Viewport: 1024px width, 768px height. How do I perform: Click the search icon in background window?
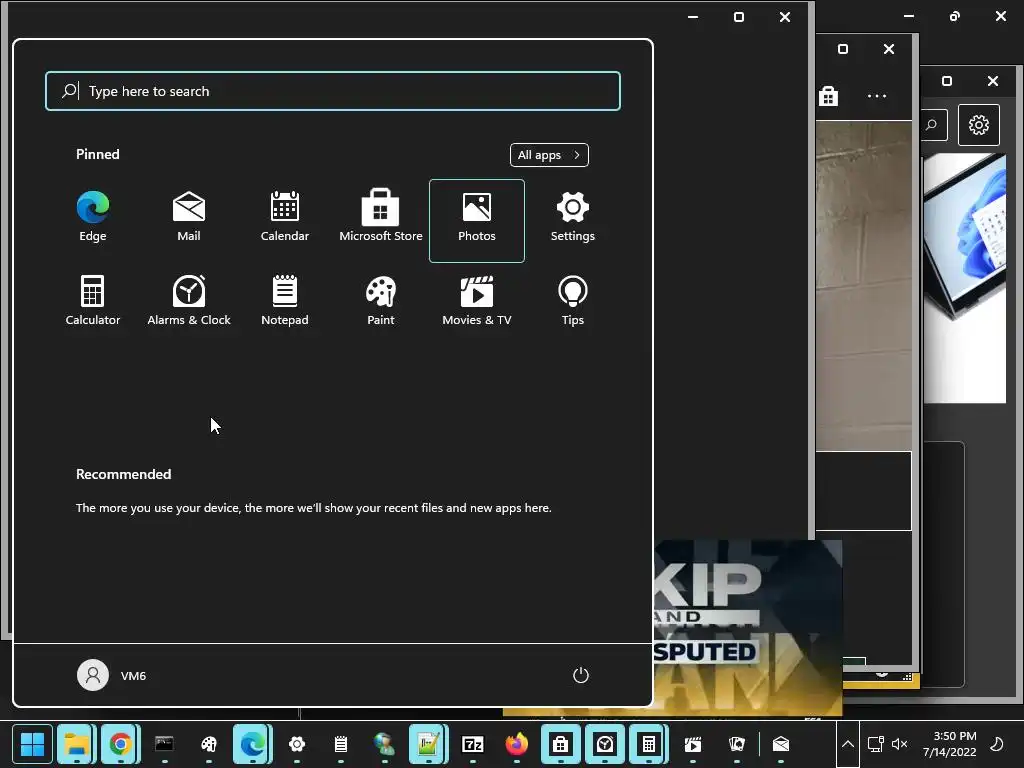pyautogui.click(x=932, y=125)
